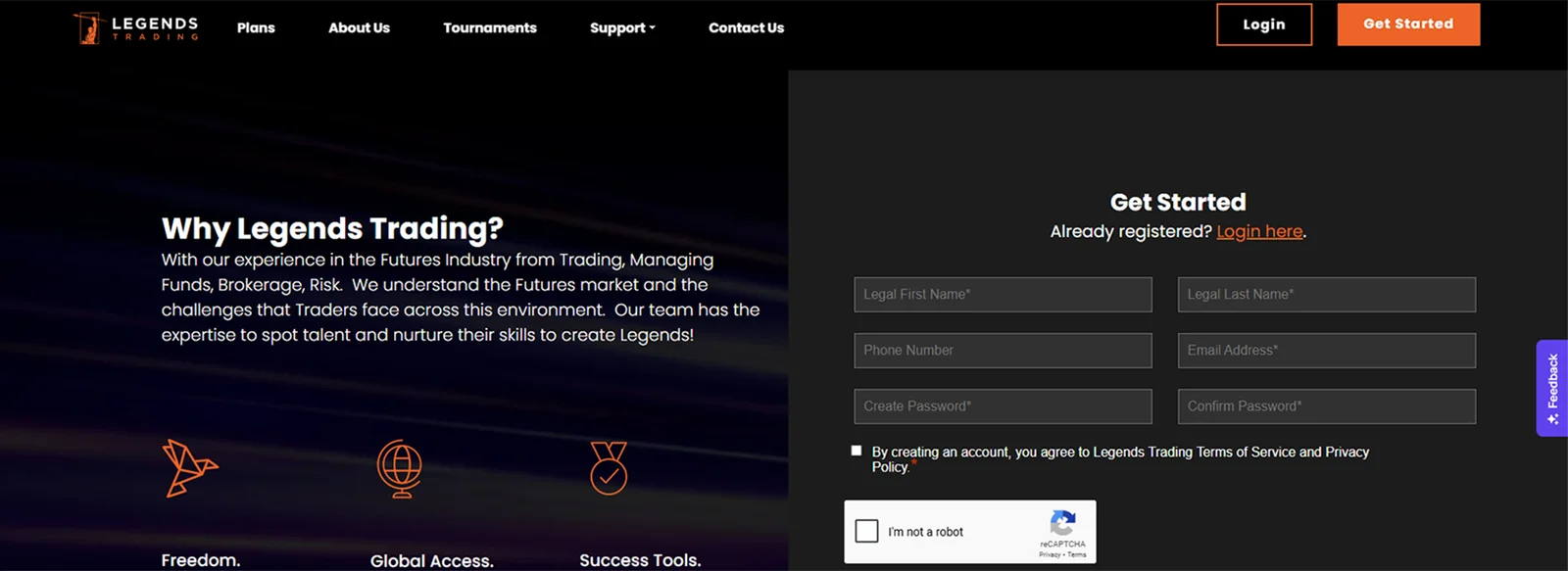This screenshot has width=1568, height=571.
Task: Select the Create Password input
Action: click(1003, 406)
